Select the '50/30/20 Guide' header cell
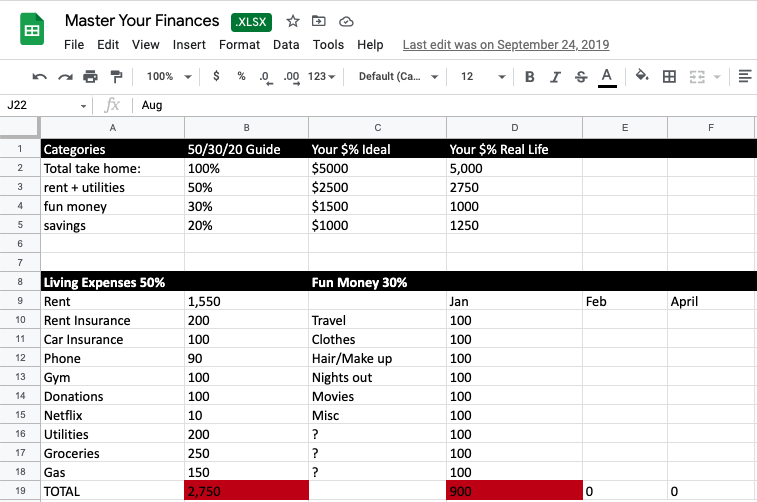Viewport: 757px width, 502px height. 246,149
